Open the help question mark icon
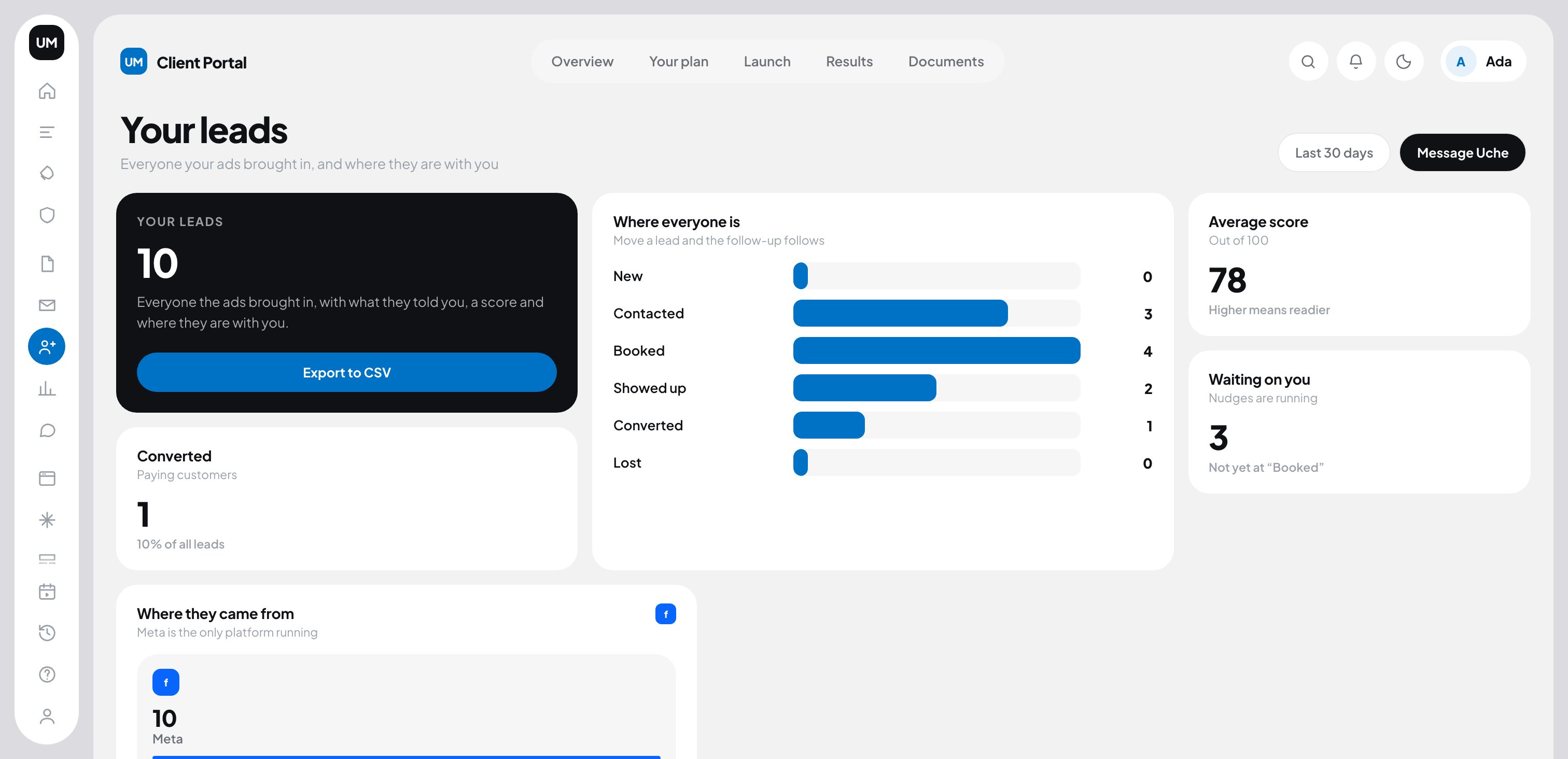Image resolution: width=1568 pixels, height=759 pixels. point(47,674)
